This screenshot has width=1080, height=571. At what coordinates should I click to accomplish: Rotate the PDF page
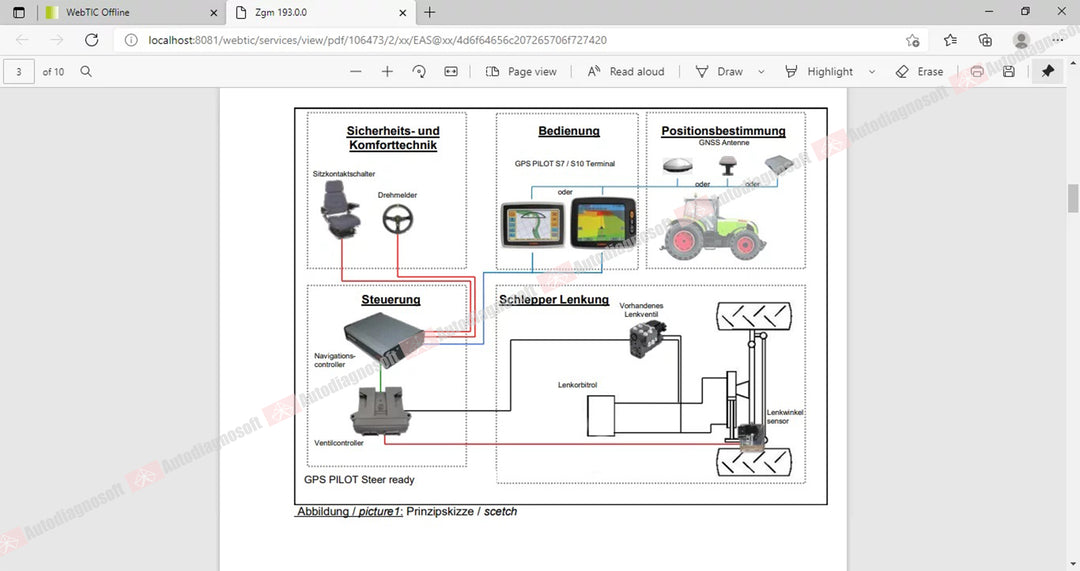pyautogui.click(x=419, y=72)
